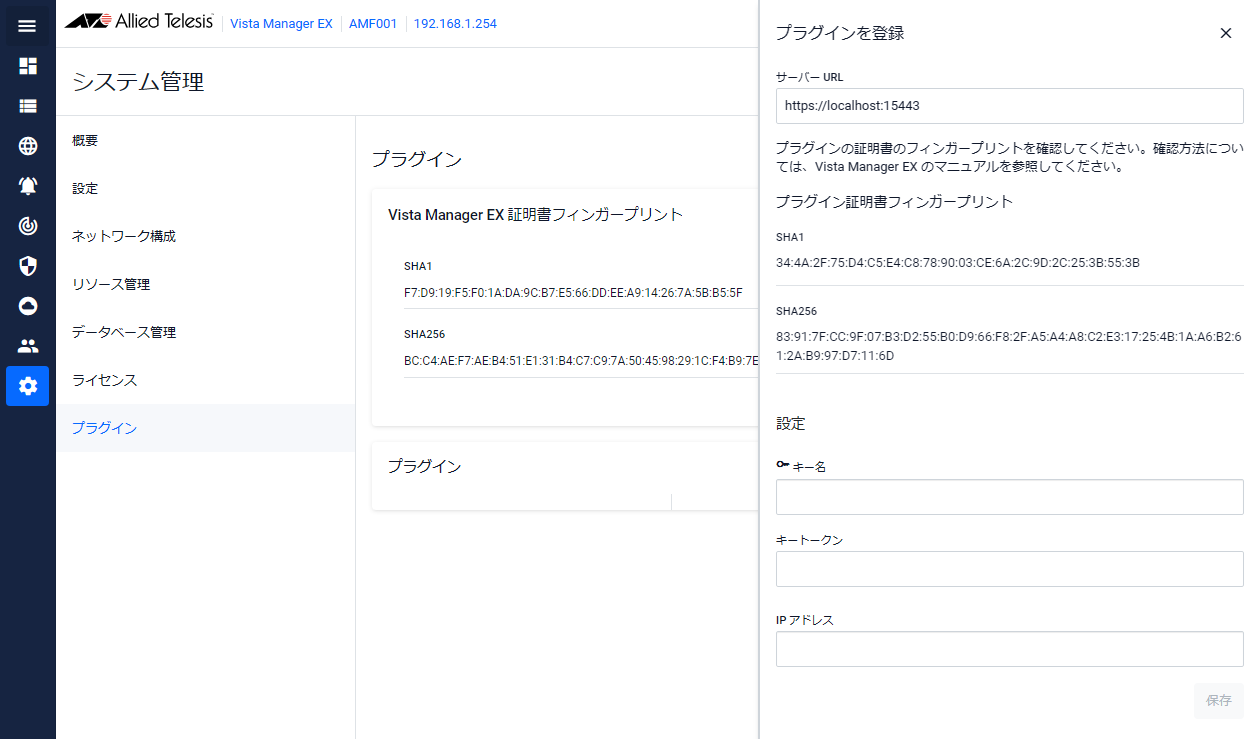Viewport: 1260px width, 739px height.
Task: Open the user management people icon
Action: pyautogui.click(x=28, y=346)
